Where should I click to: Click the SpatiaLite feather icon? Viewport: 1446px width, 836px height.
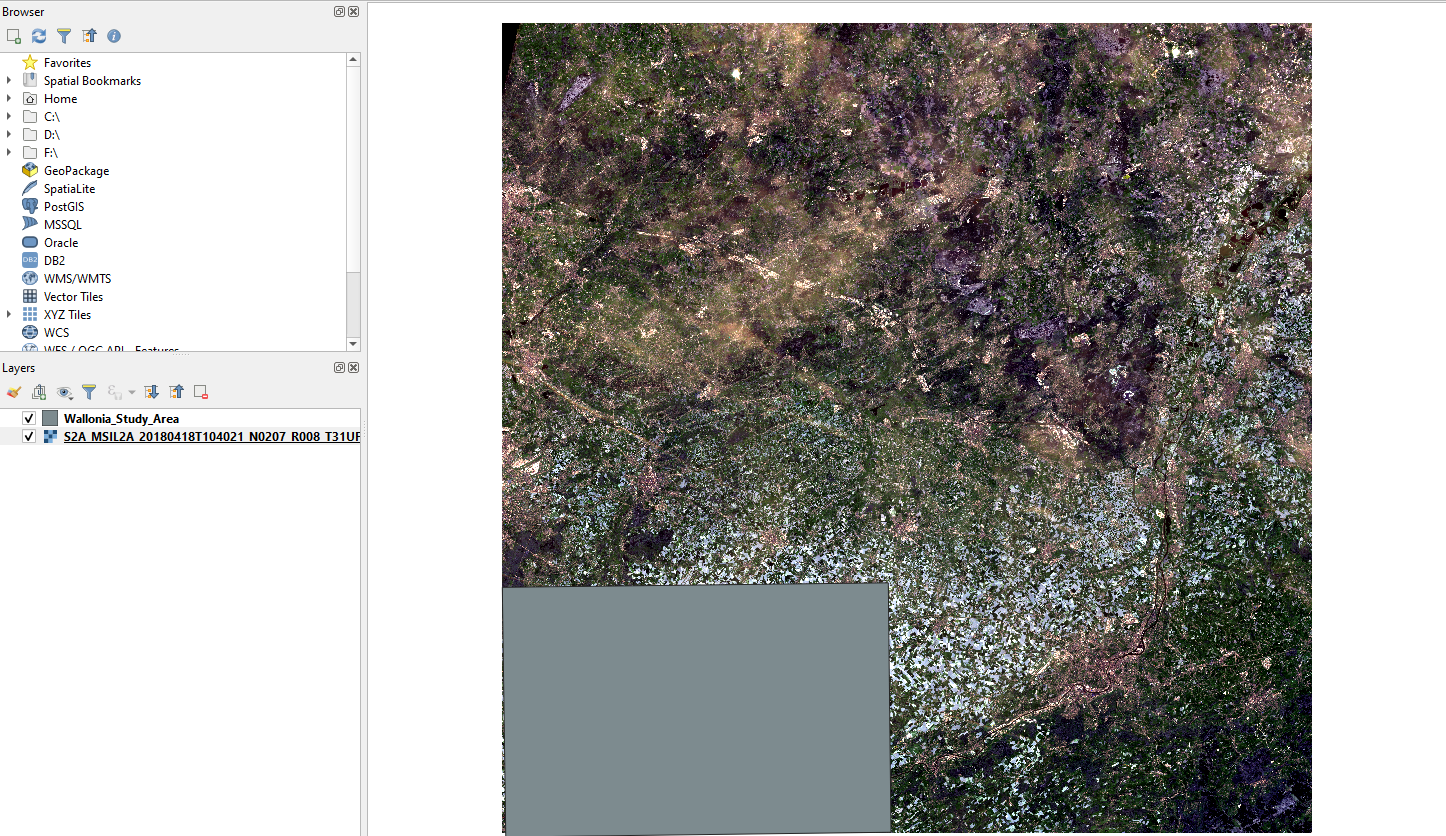[30, 189]
